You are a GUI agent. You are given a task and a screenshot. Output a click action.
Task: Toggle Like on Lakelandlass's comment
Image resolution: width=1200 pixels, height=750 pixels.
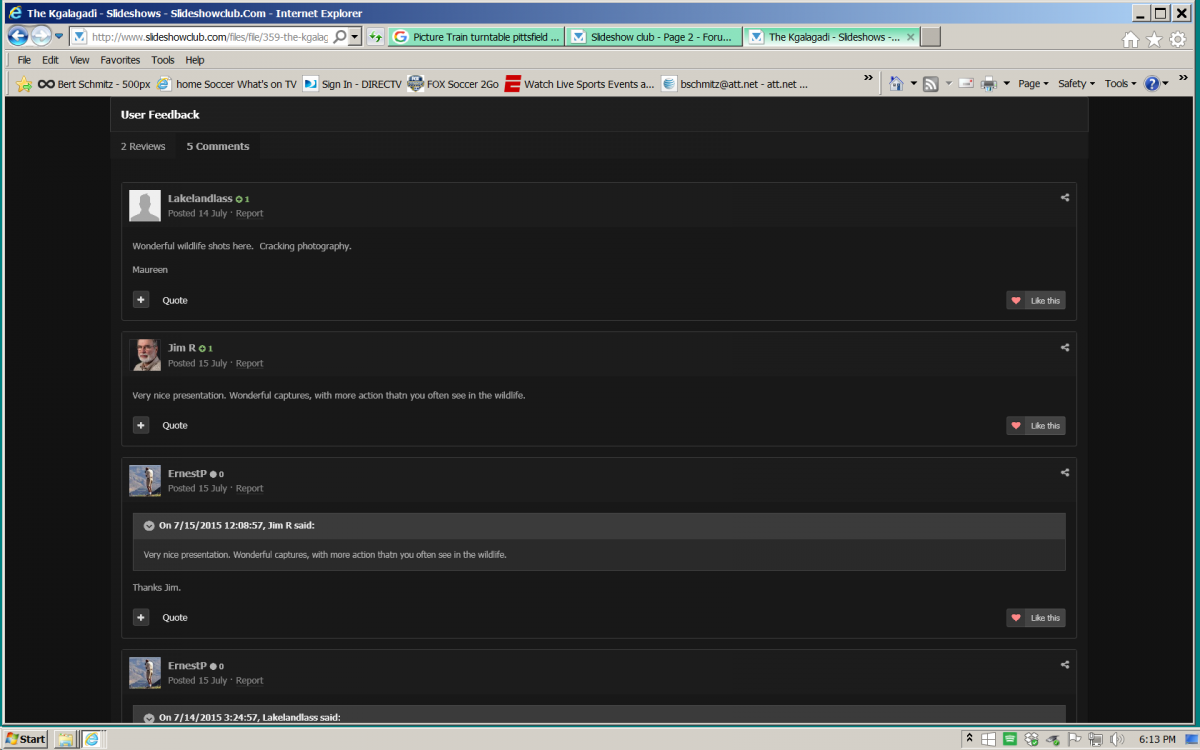tap(1036, 301)
